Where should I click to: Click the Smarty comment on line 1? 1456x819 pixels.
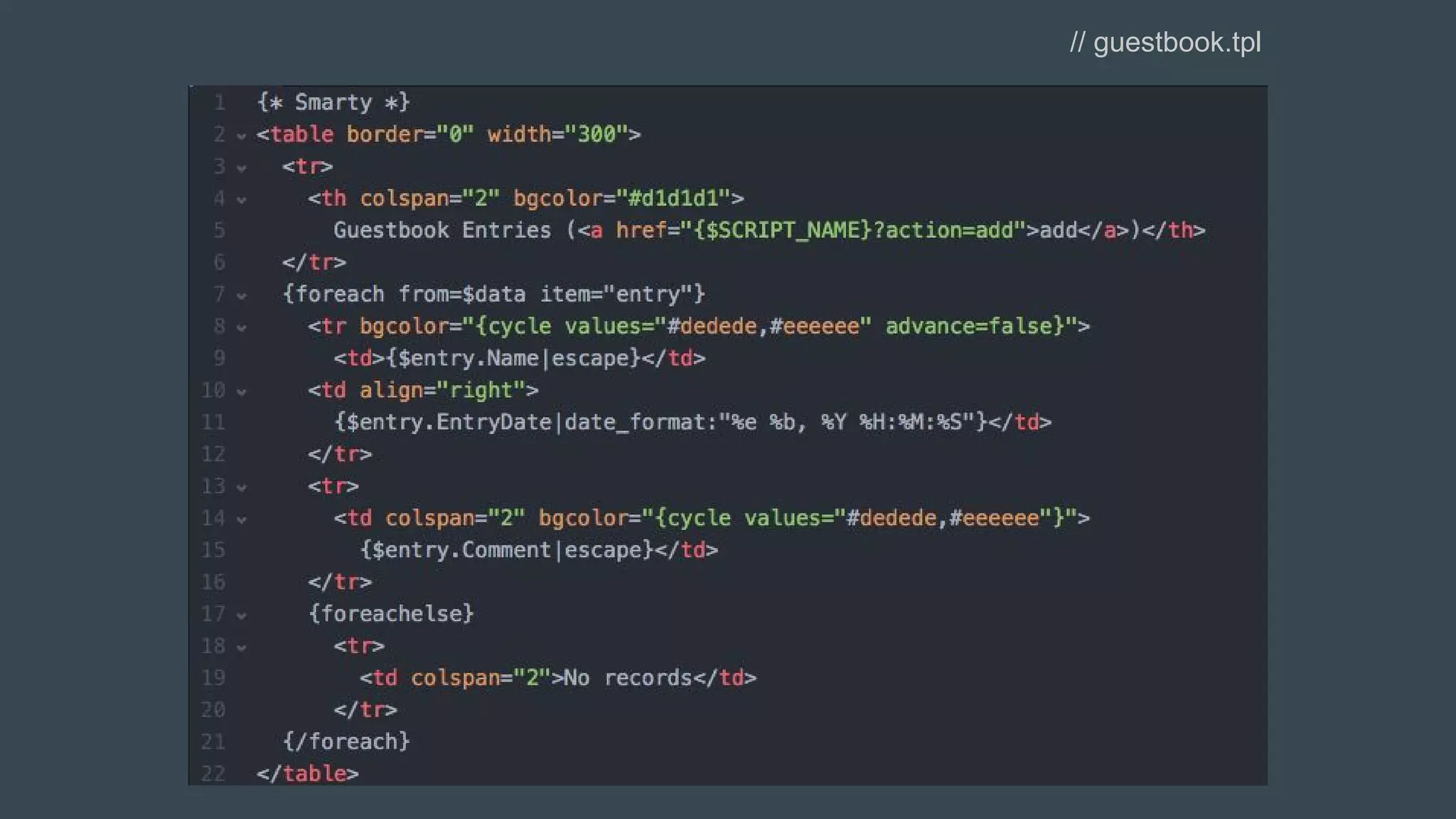coord(333,102)
